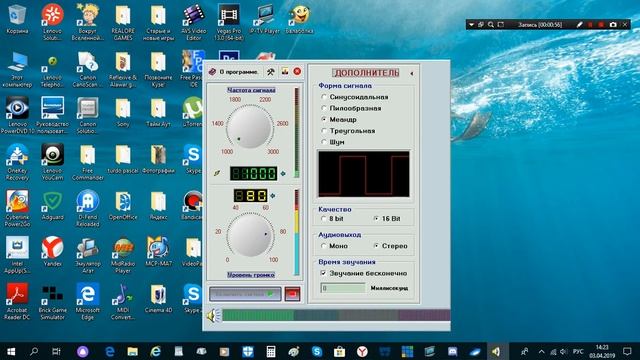Click the speaker icon beside the level bar
This screenshot has height=360, width=640.
213,316
